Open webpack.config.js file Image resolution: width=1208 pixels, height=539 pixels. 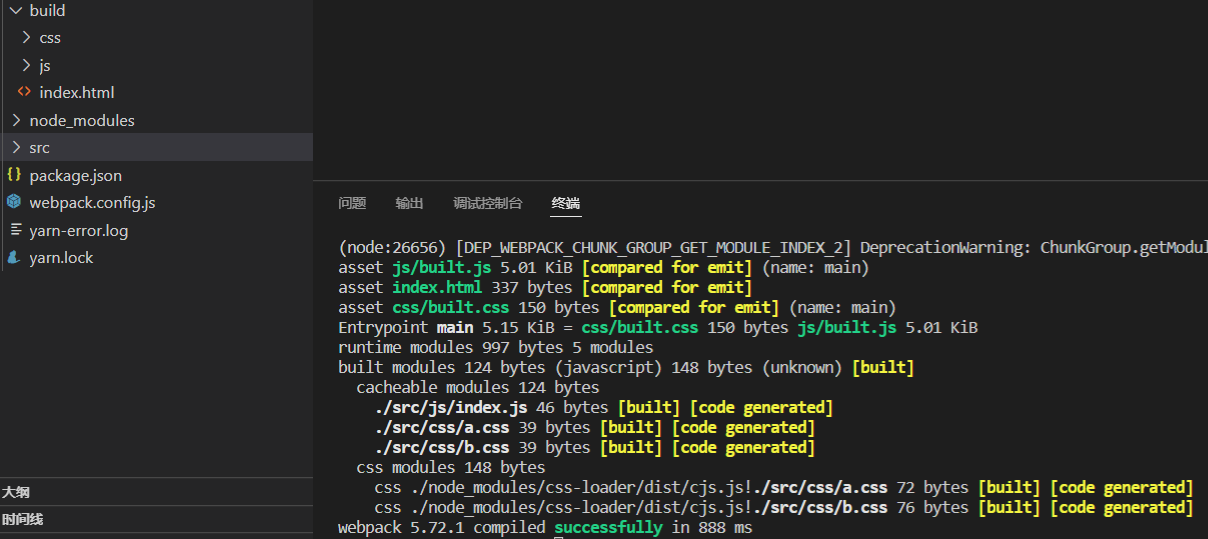[92, 202]
